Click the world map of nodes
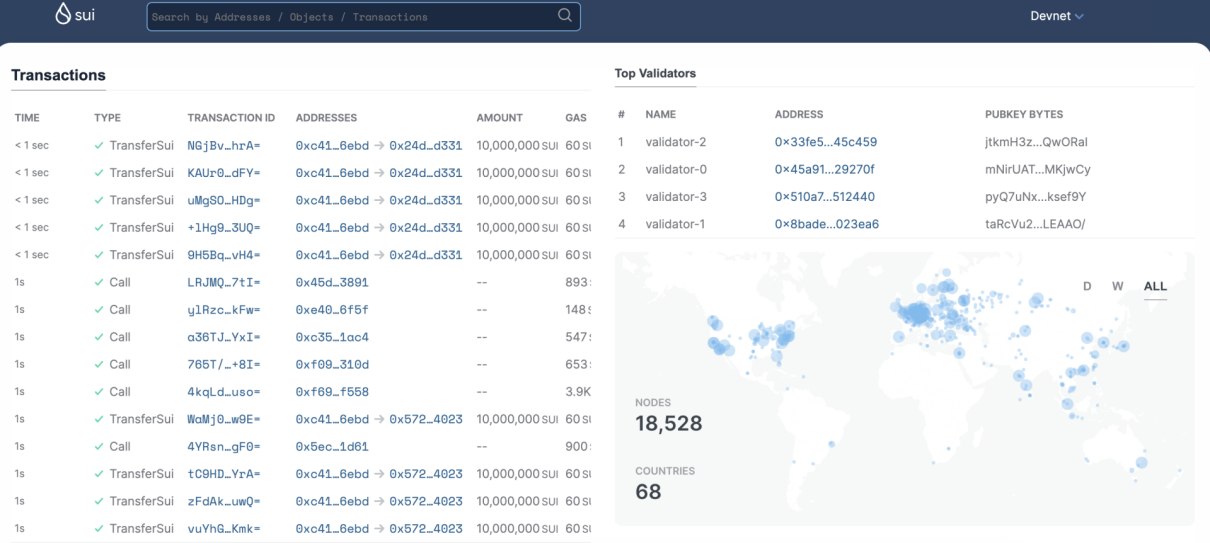 [900, 380]
